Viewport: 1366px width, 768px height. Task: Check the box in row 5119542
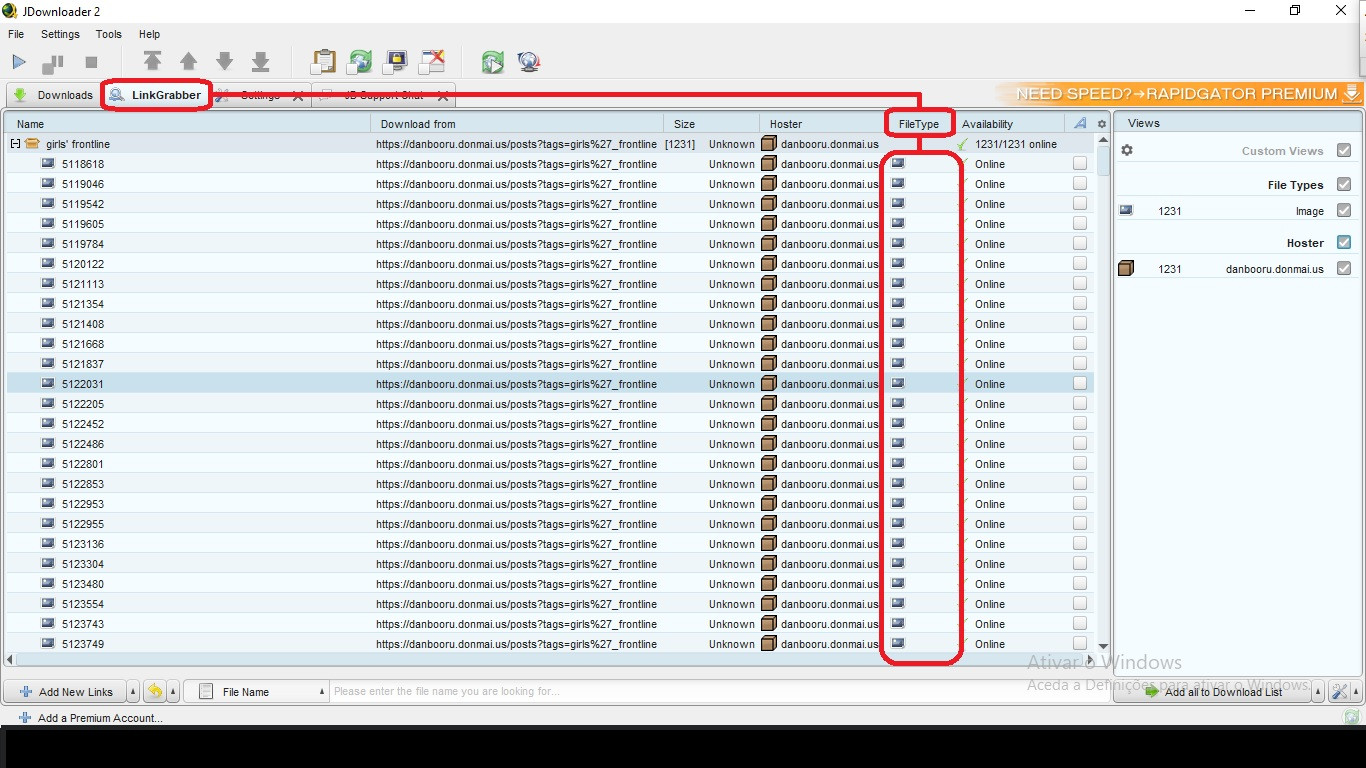click(x=1080, y=203)
